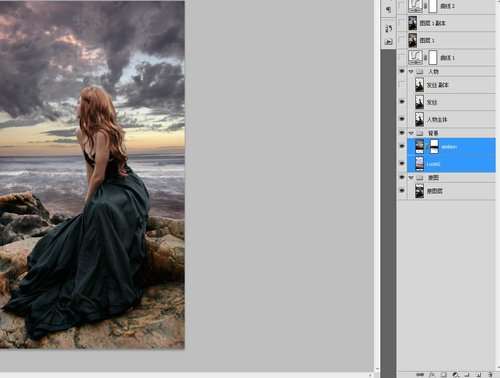Hide the selected masked layer's eye
The width and height of the screenshot is (500, 378).
402,146
